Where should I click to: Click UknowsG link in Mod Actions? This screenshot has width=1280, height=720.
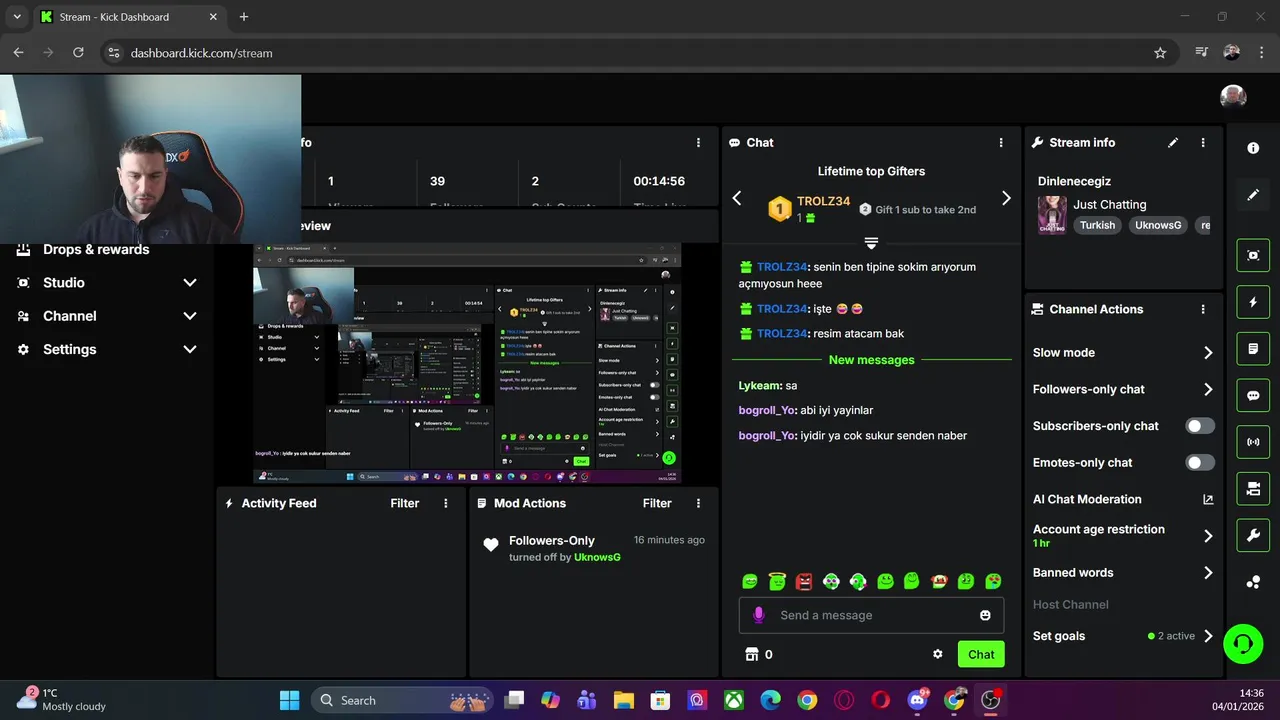pos(597,557)
